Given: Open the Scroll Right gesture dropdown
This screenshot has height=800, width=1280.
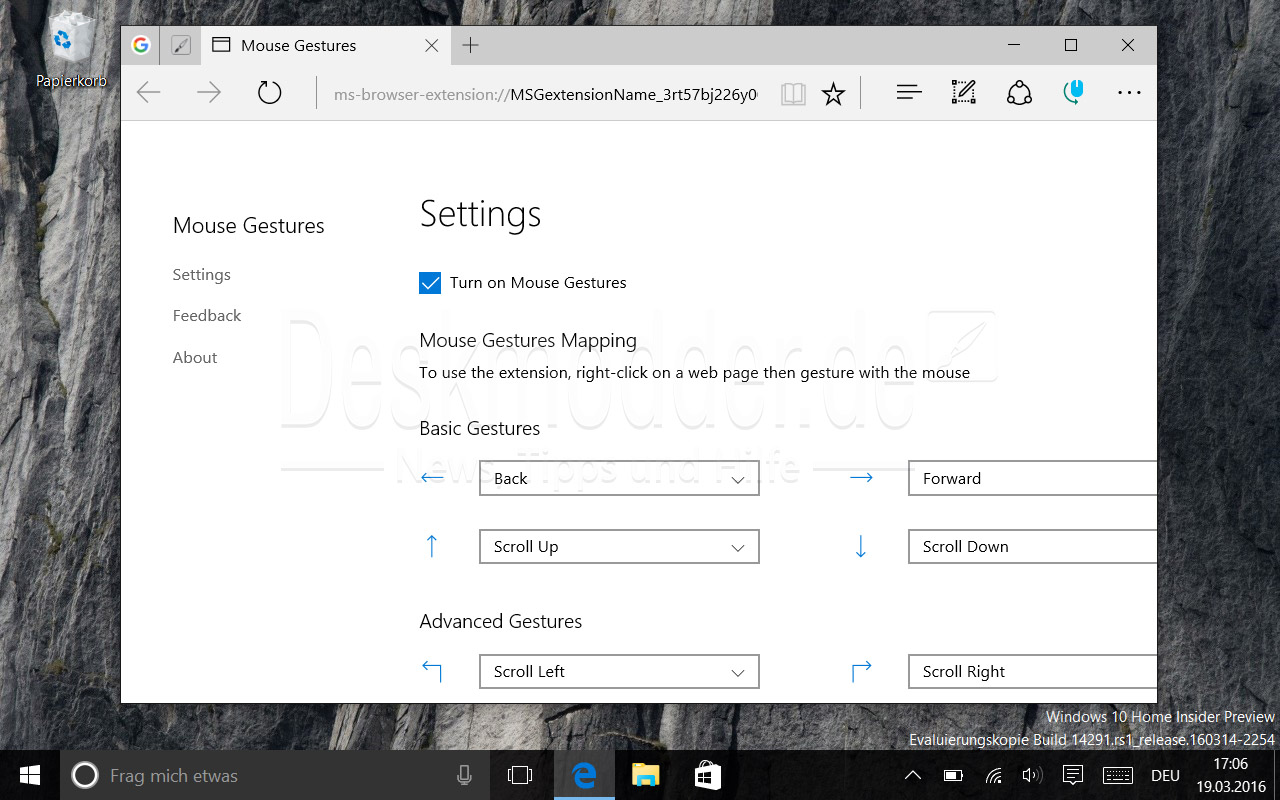Looking at the screenshot, I should click(x=1033, y=671).
